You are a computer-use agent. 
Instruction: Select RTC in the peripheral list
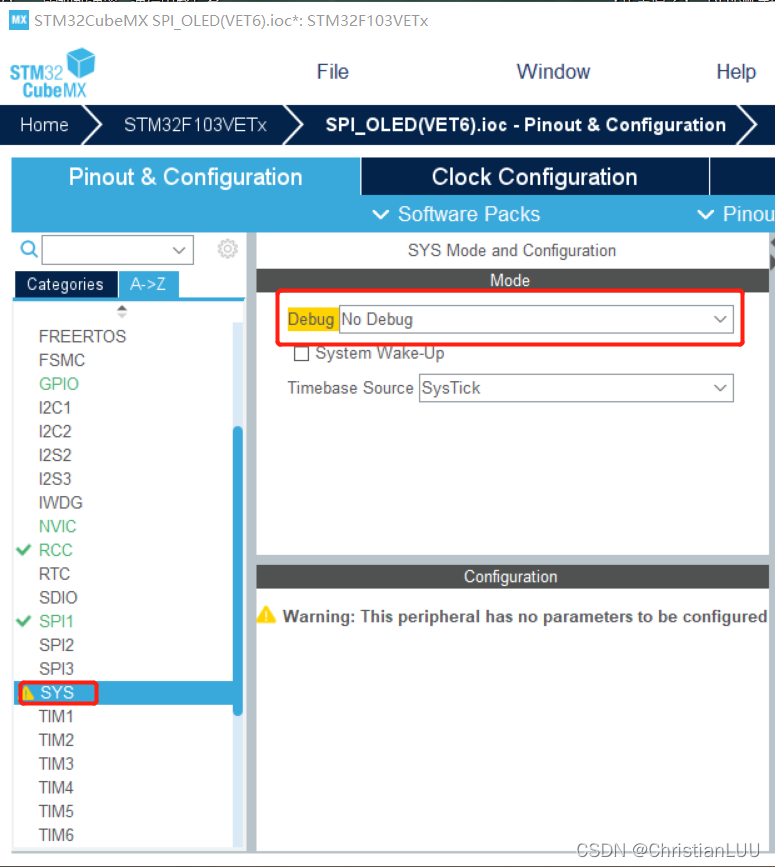54,574
